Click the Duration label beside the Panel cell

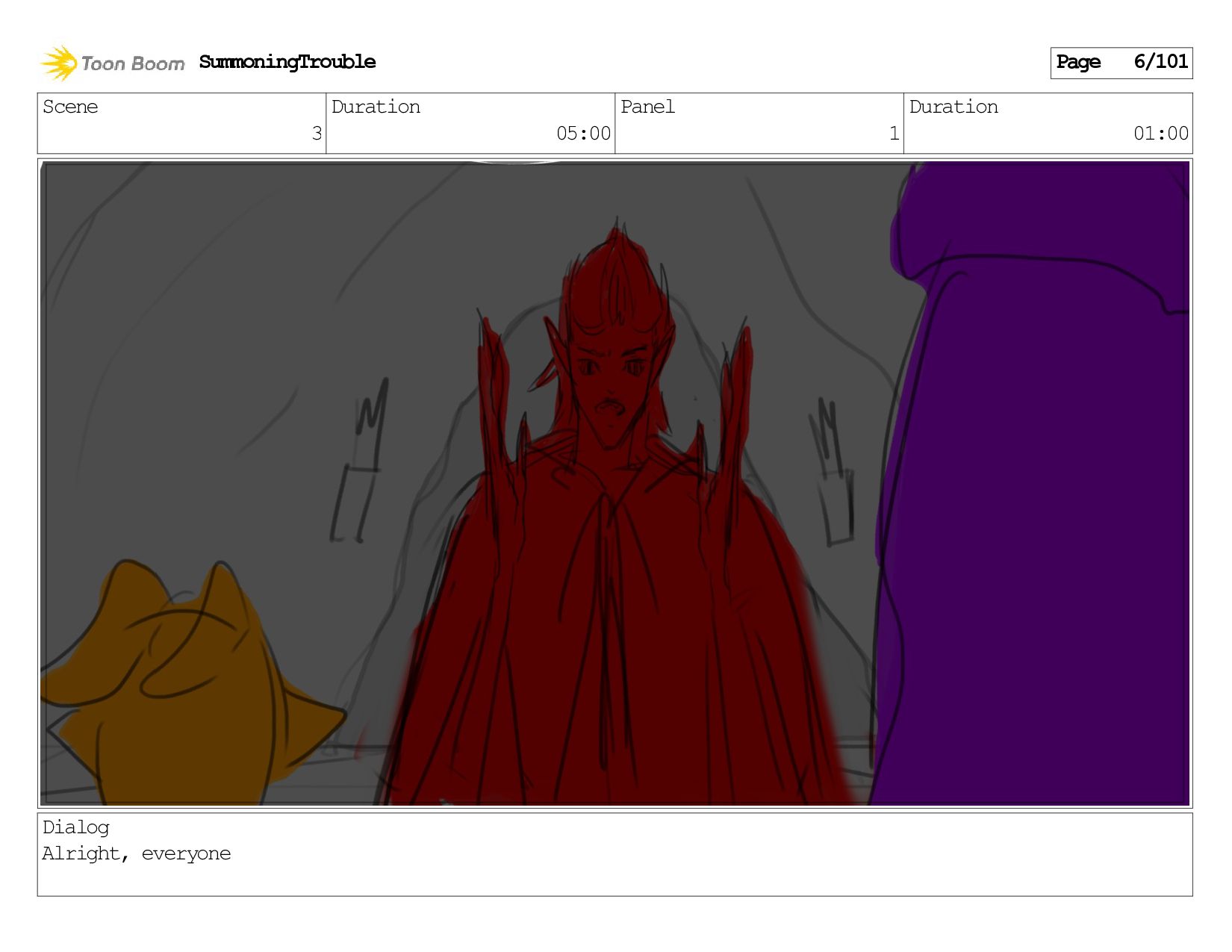953,107
